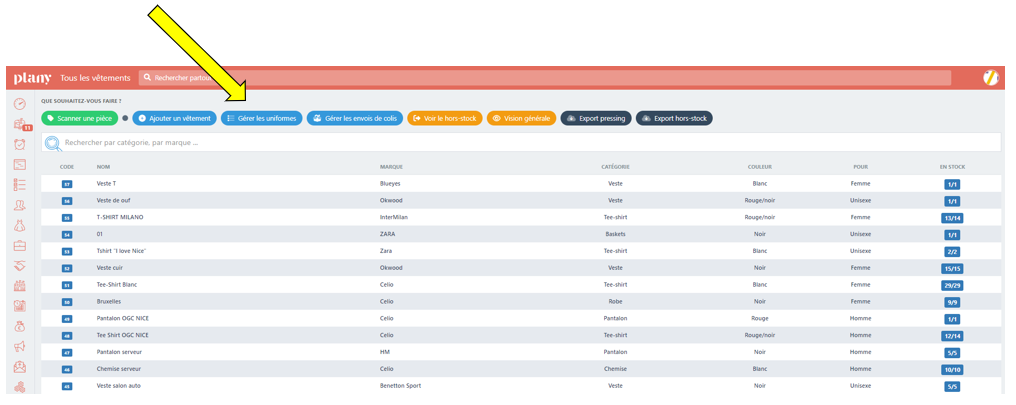Viewport: 1016px width, 405px height.
Task: Click the sidebar icon with 11 badge
Action: [19, 125]
